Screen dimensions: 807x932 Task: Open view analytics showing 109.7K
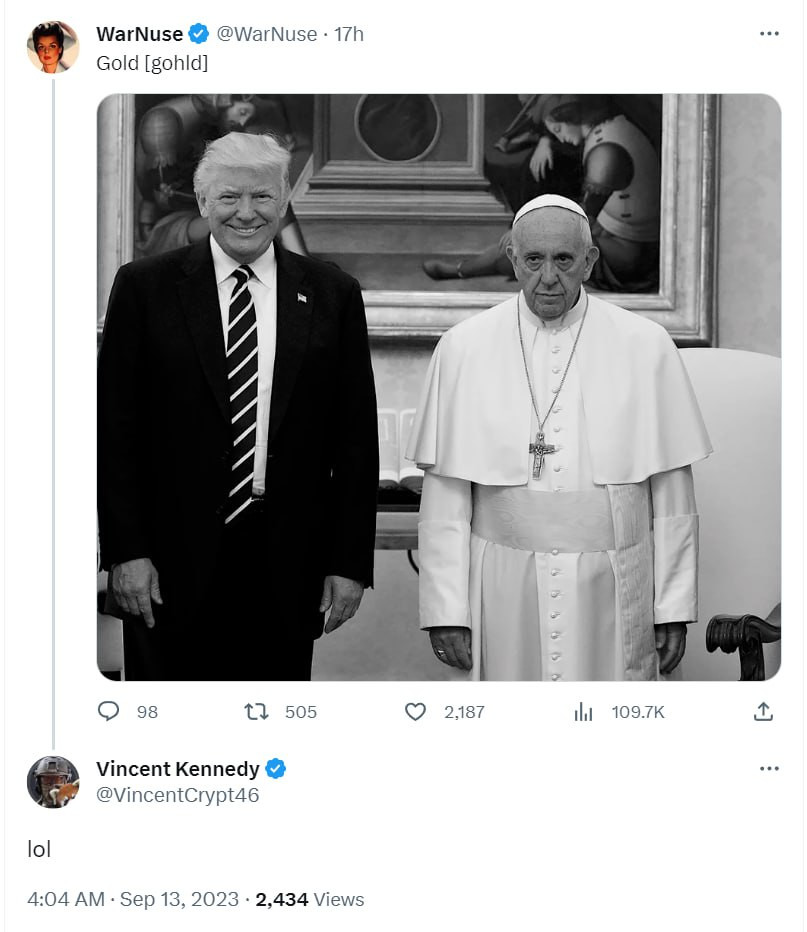tap(584, 711)
